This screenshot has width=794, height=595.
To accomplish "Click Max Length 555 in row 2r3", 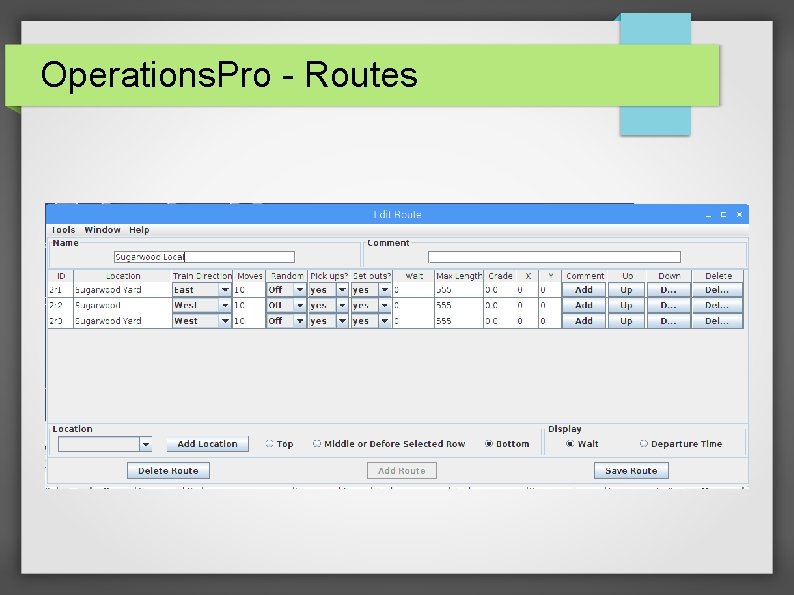I will [458, 321].
